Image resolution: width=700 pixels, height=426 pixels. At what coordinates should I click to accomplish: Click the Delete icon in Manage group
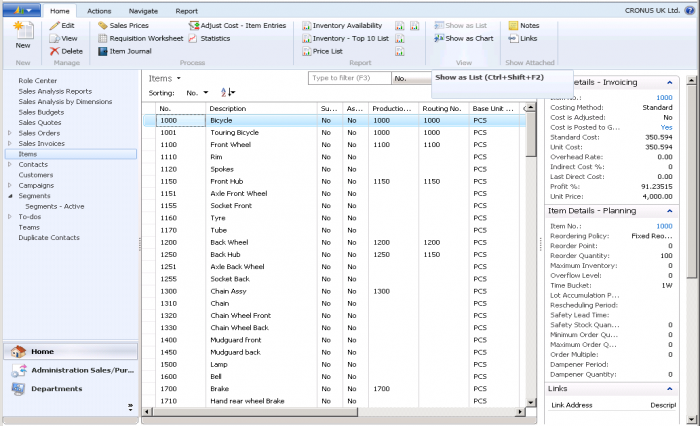65,50
